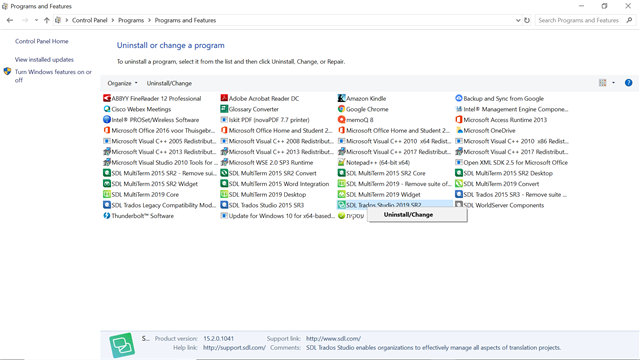Click the Intel PROSet/Wireless Software icon
Image resolution: width=640 pixels, height=360 pixels.
107,120
